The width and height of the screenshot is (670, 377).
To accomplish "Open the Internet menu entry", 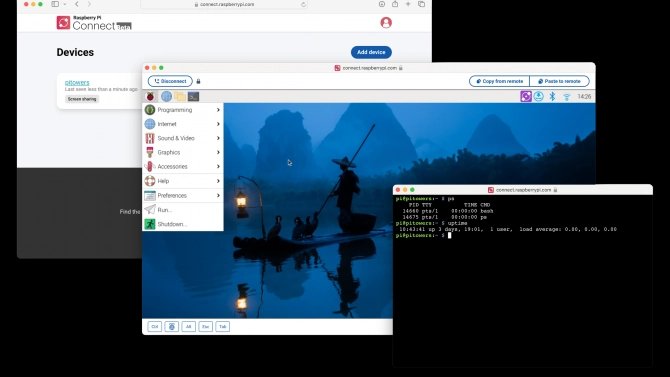I will pyautogui.click(x=182, y=124).
